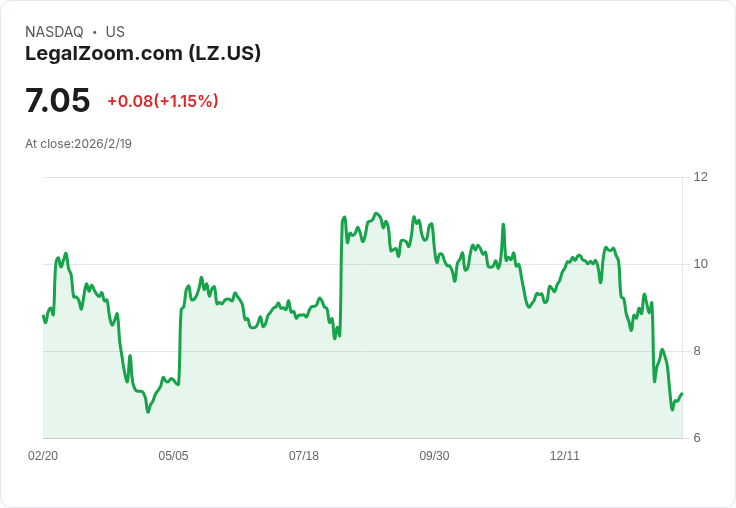Click the chart low before the 05/05 jump
This screenshot has width=736, height=508.
point(148,411)
